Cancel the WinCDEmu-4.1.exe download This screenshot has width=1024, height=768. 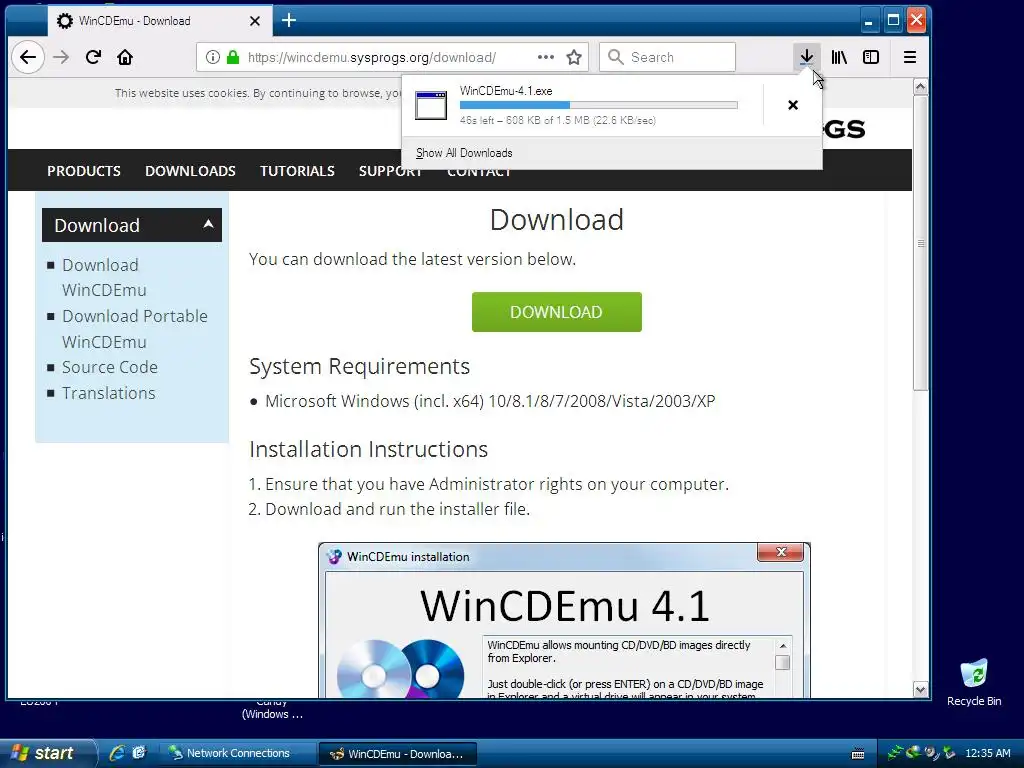tap(793, 105)
